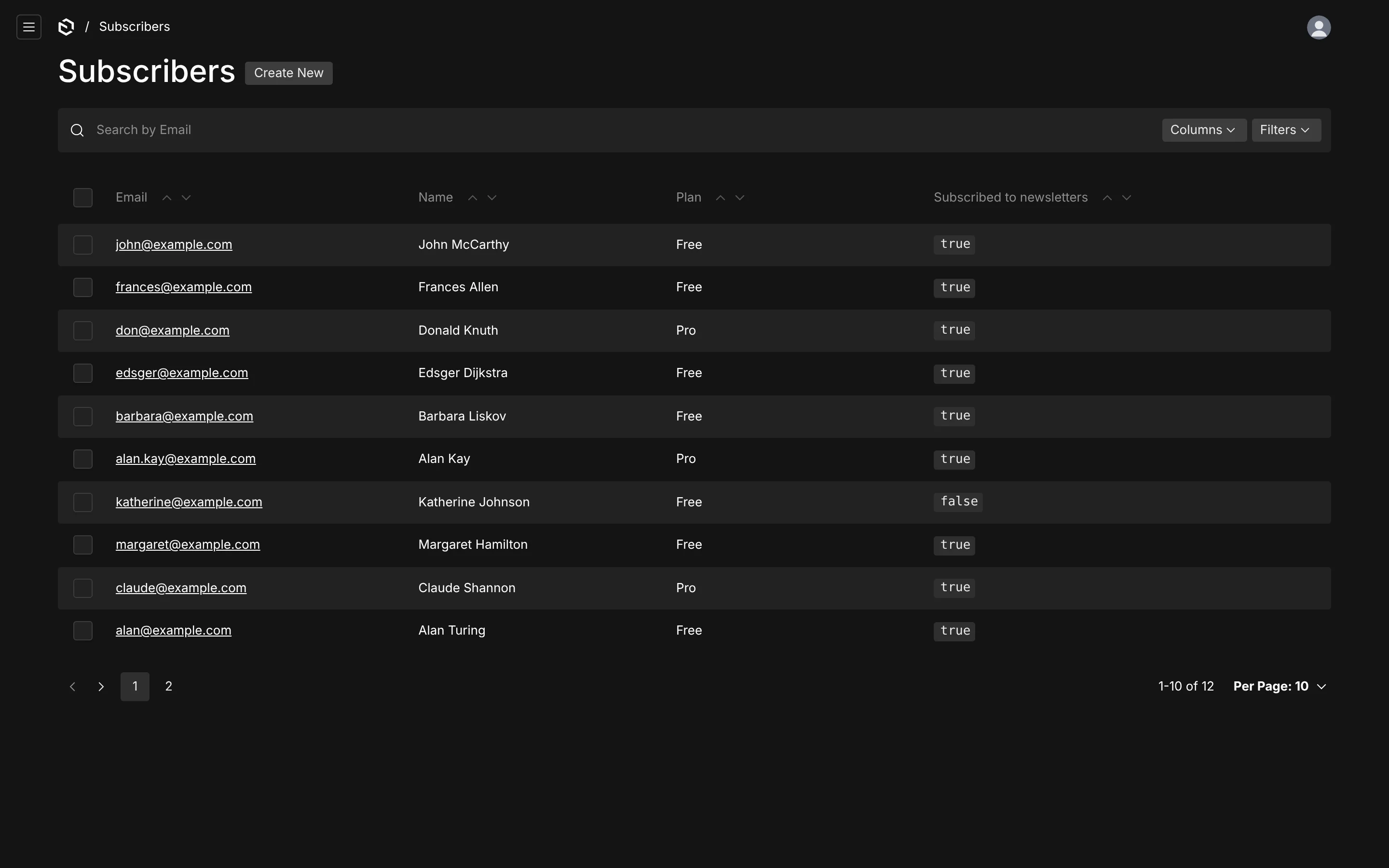Open frances@example.com subscriber link

pyautogui.click(x=184, y=287)
